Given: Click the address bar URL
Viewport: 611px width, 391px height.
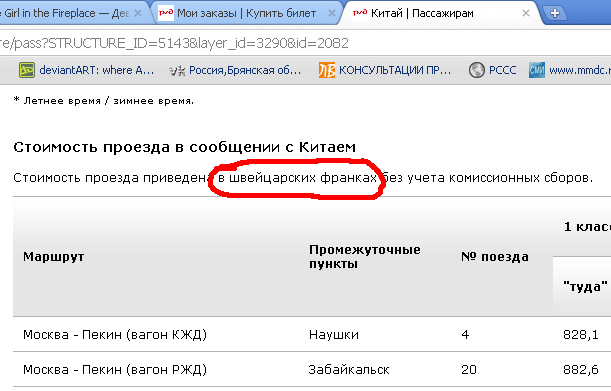Looking at the screenshot, I should pos(174,43).
